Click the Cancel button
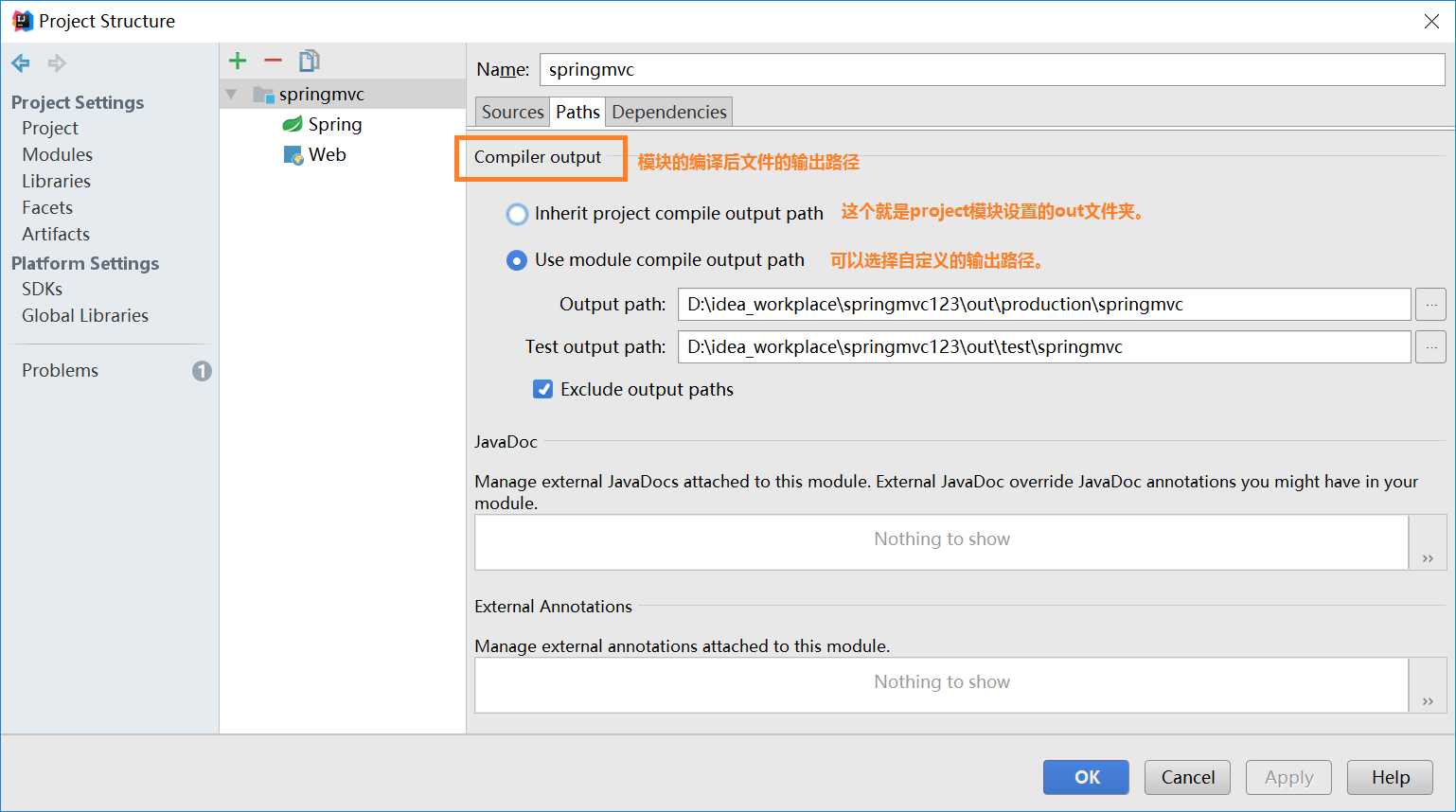The image size is (1456, 812). [1187, 777]
